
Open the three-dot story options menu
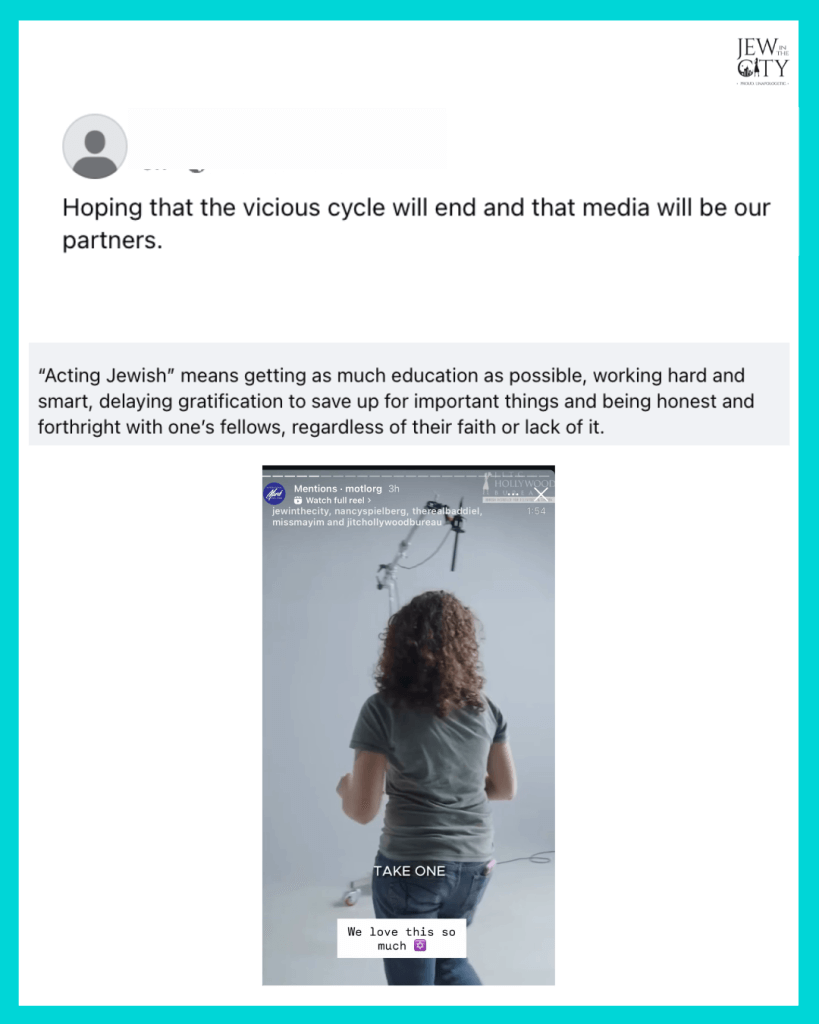coord(514,494)
